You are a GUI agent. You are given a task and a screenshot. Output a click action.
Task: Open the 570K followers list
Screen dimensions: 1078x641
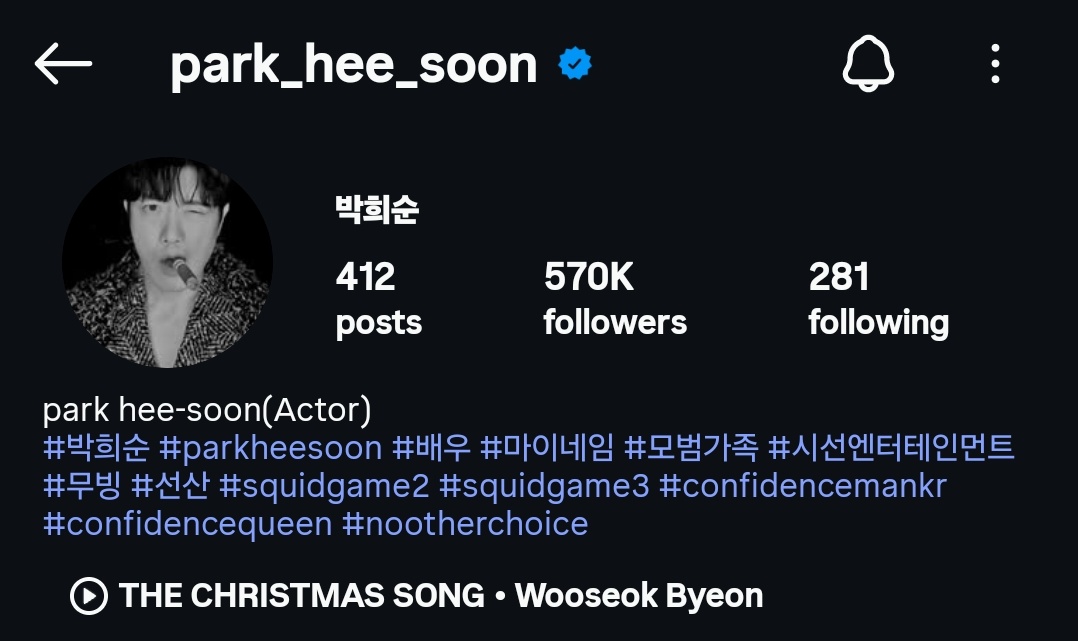(x=615, y=298)
